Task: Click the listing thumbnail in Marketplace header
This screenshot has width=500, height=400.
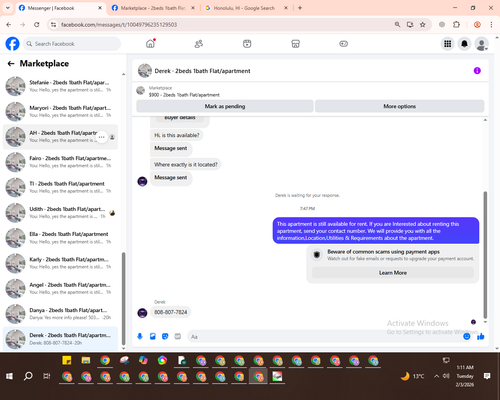Action: (141, 90)
